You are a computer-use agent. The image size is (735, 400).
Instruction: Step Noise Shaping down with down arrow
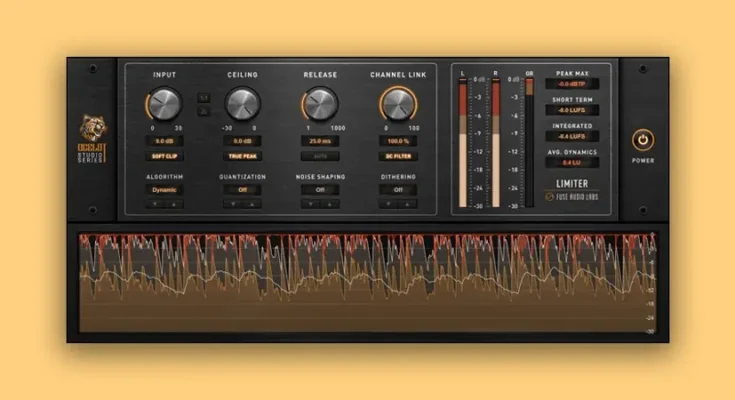tap(311, 204)
